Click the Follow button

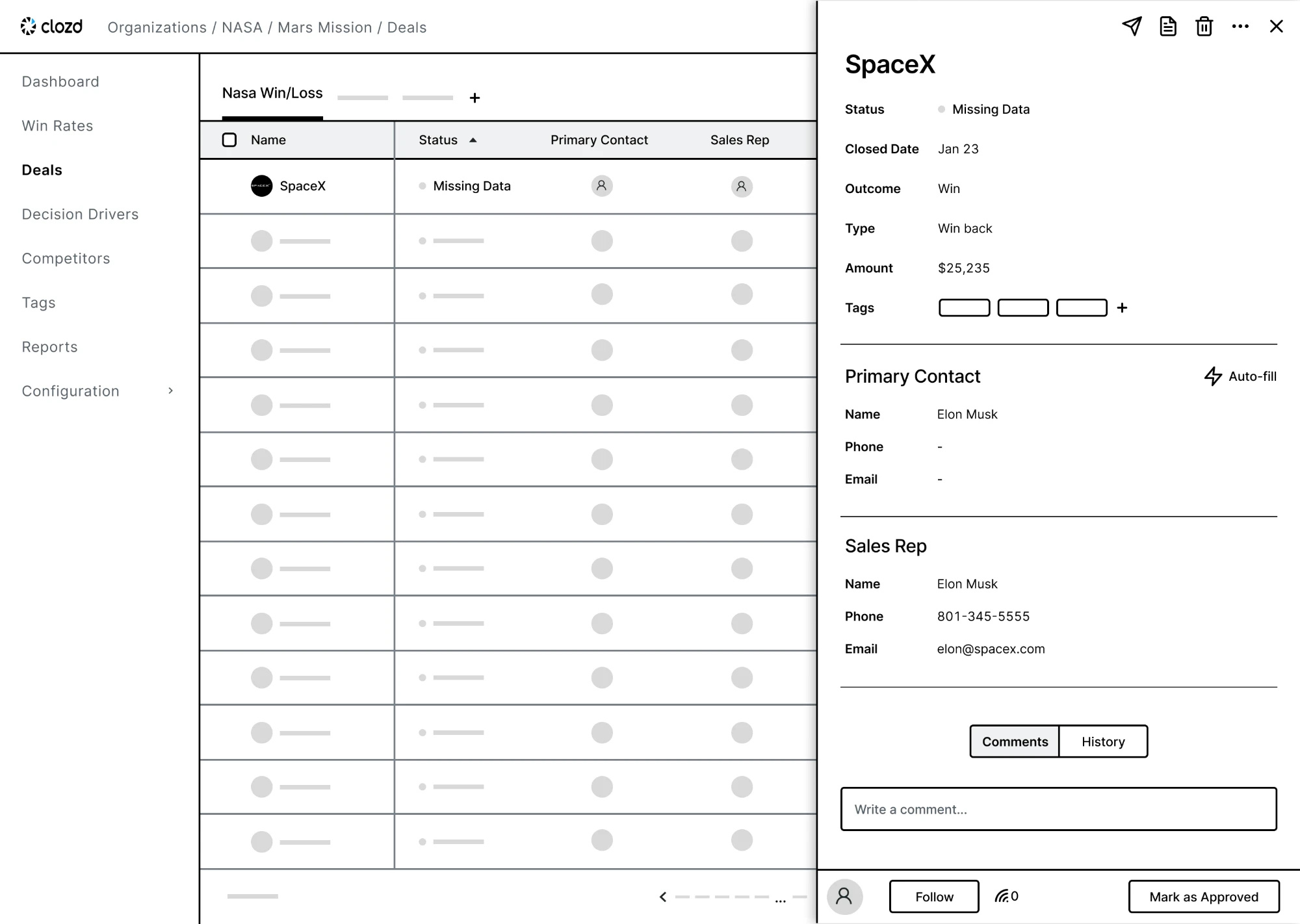pos(934,897)
